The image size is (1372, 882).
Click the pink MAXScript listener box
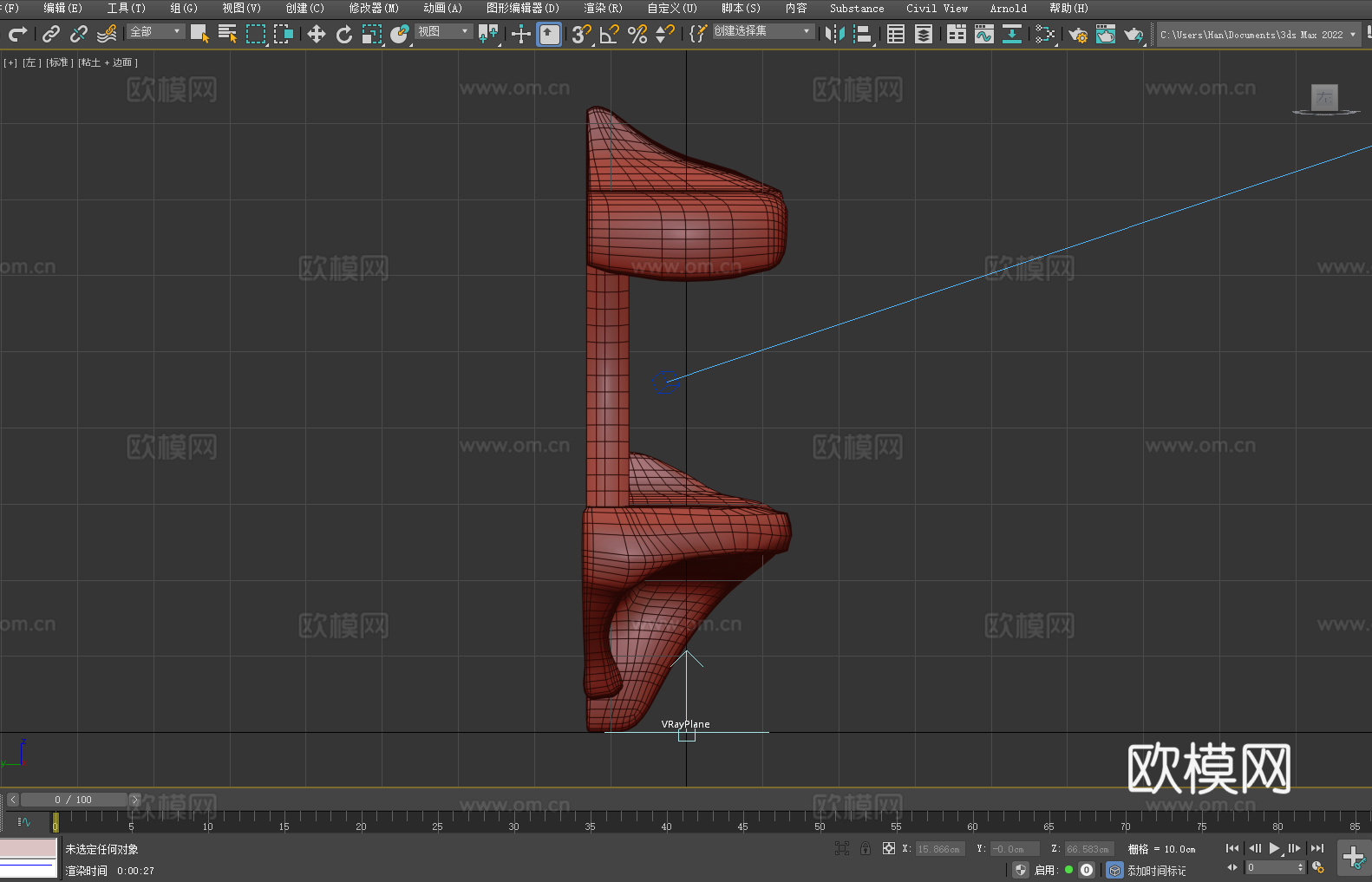tap(29, 848)
